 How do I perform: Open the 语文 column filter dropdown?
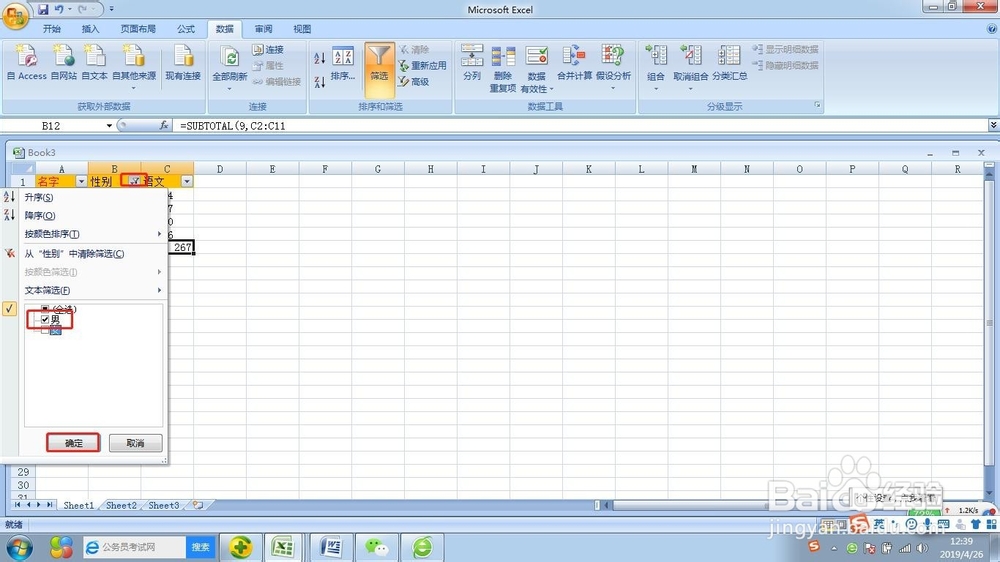[x=187, y=182]
